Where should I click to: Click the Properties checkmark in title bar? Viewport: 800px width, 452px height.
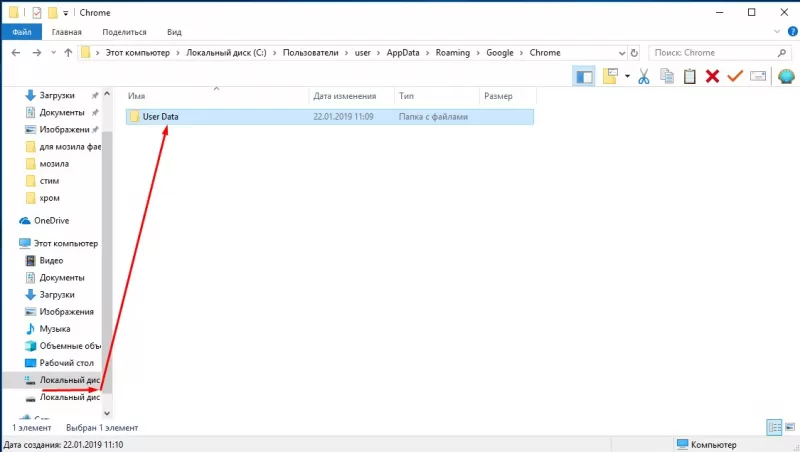(x=36, y=12)
